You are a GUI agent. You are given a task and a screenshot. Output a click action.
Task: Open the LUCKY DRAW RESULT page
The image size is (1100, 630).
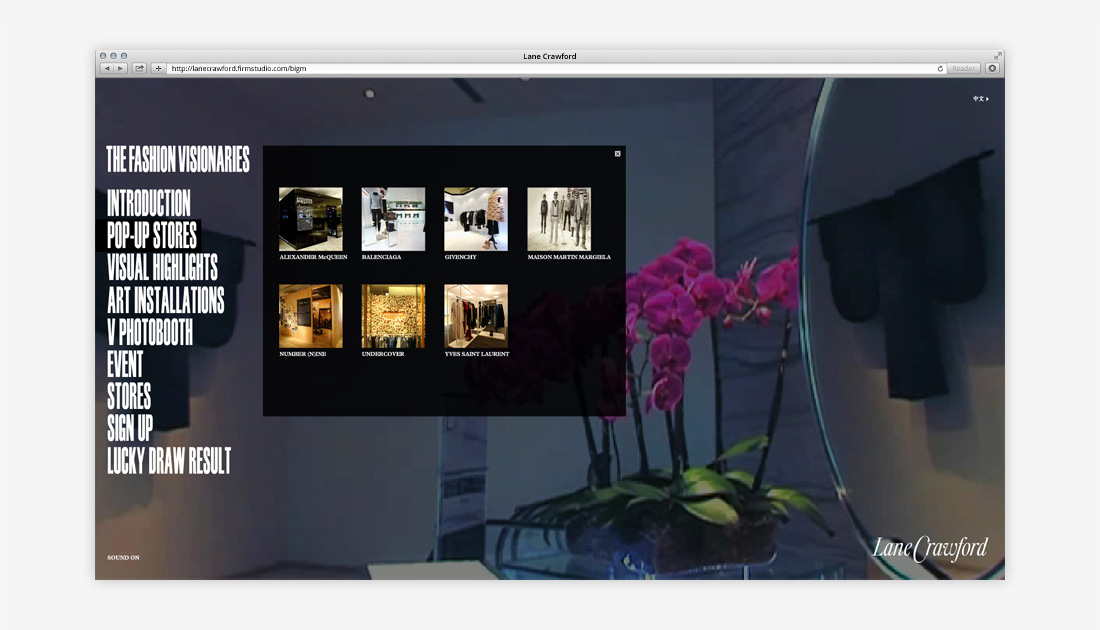click(x=170, y=463)
